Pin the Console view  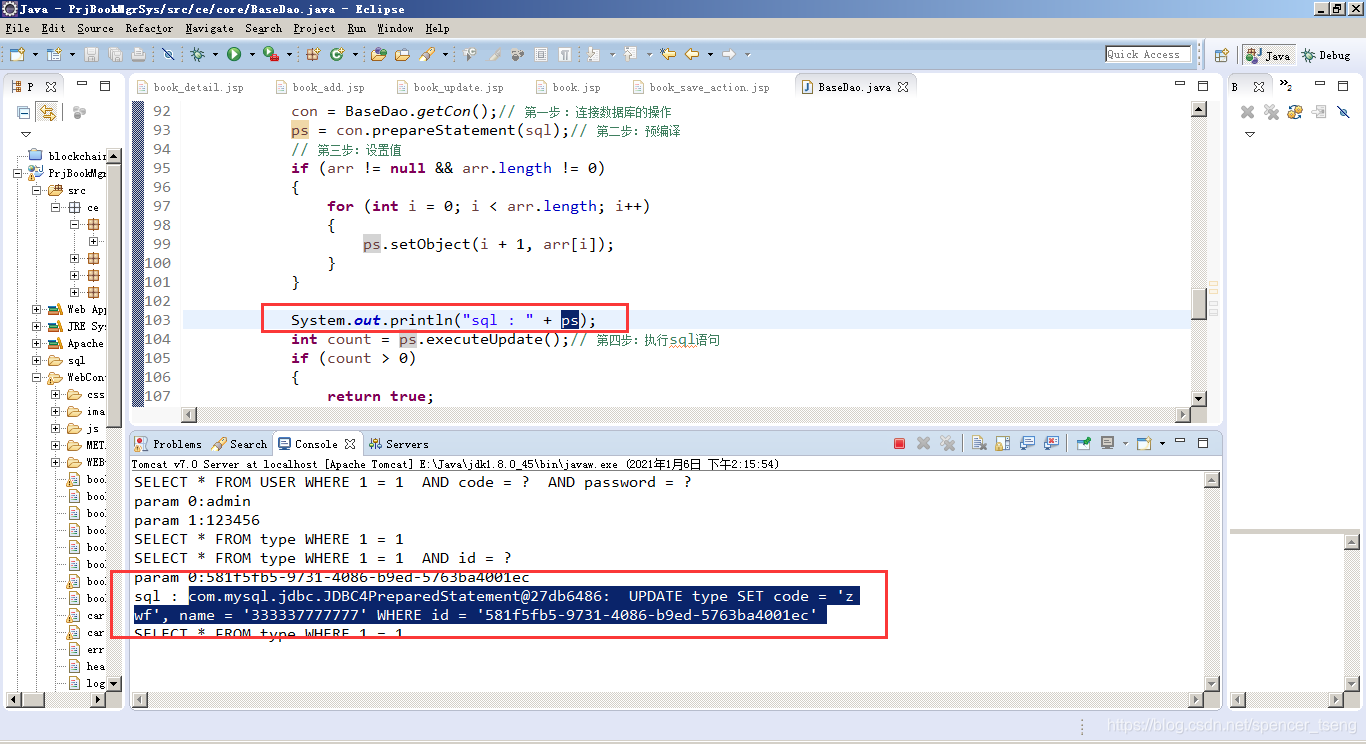pos(1083,443)
